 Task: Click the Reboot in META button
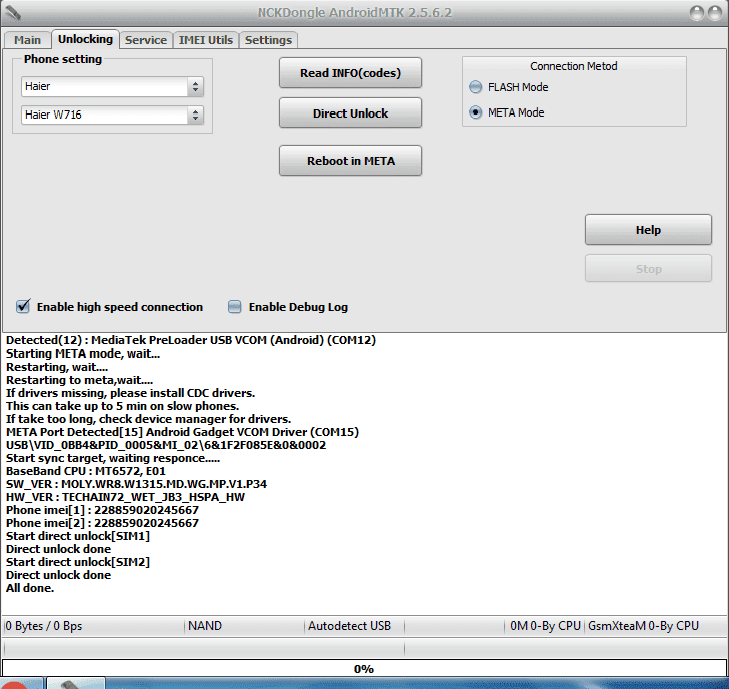[x=350, y=161]
